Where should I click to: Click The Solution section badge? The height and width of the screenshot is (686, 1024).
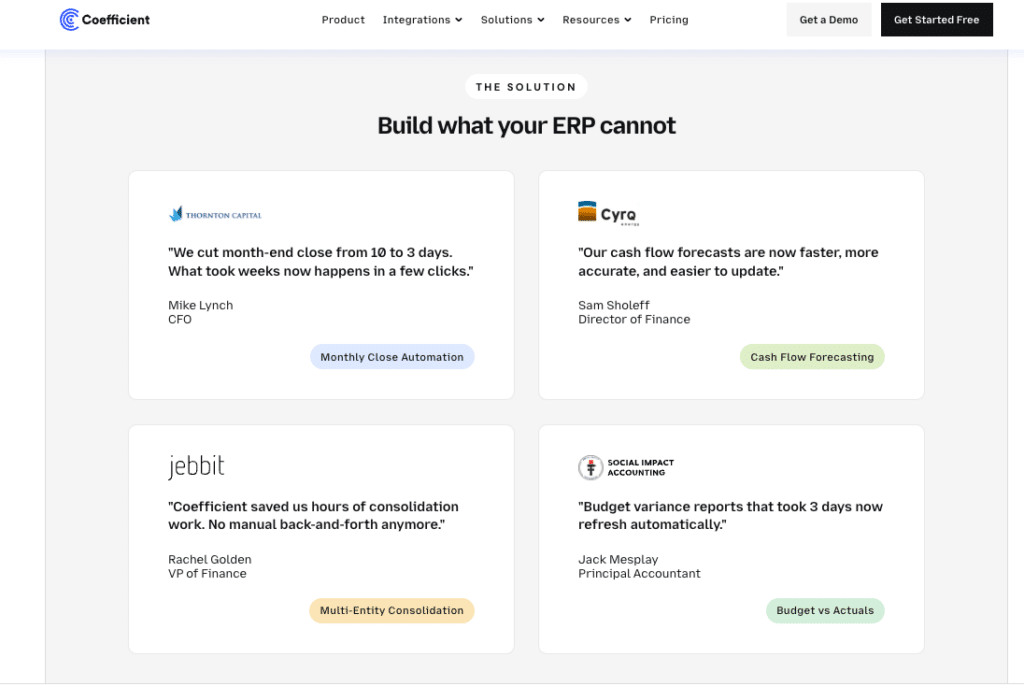(x=526, y=87)
